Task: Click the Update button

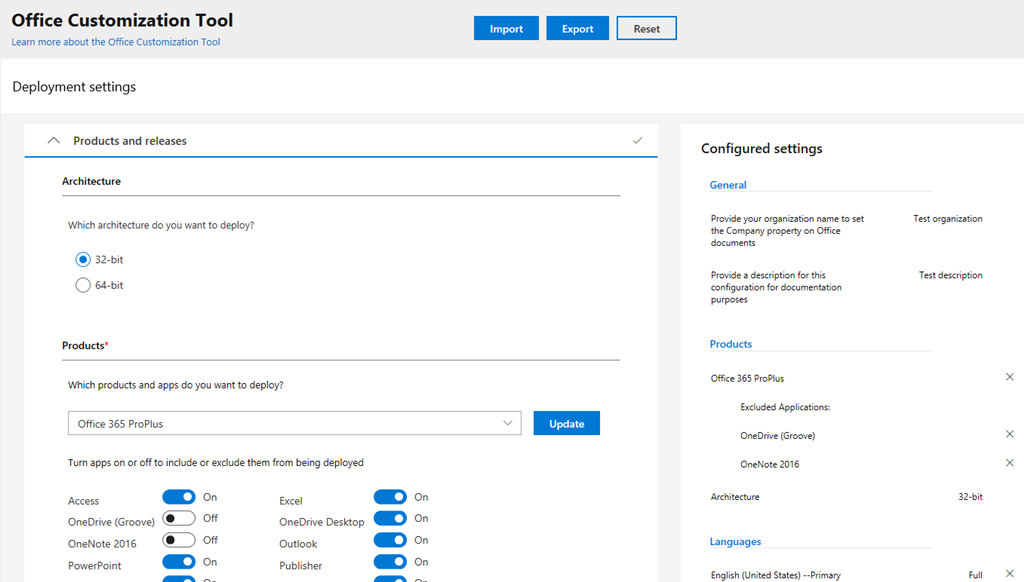Action: coord(566,423)
